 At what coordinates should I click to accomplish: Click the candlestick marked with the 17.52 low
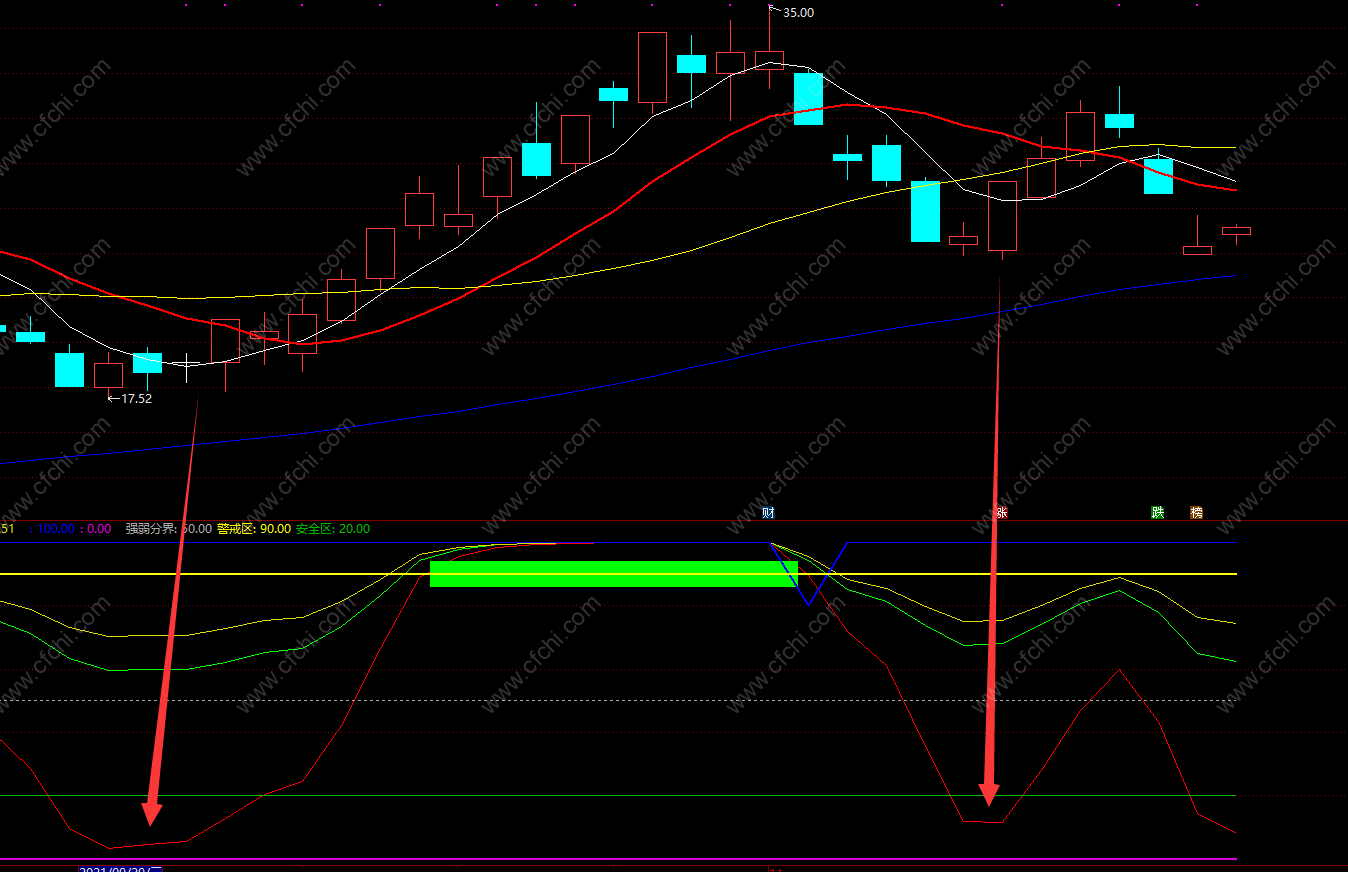[108, 375]
